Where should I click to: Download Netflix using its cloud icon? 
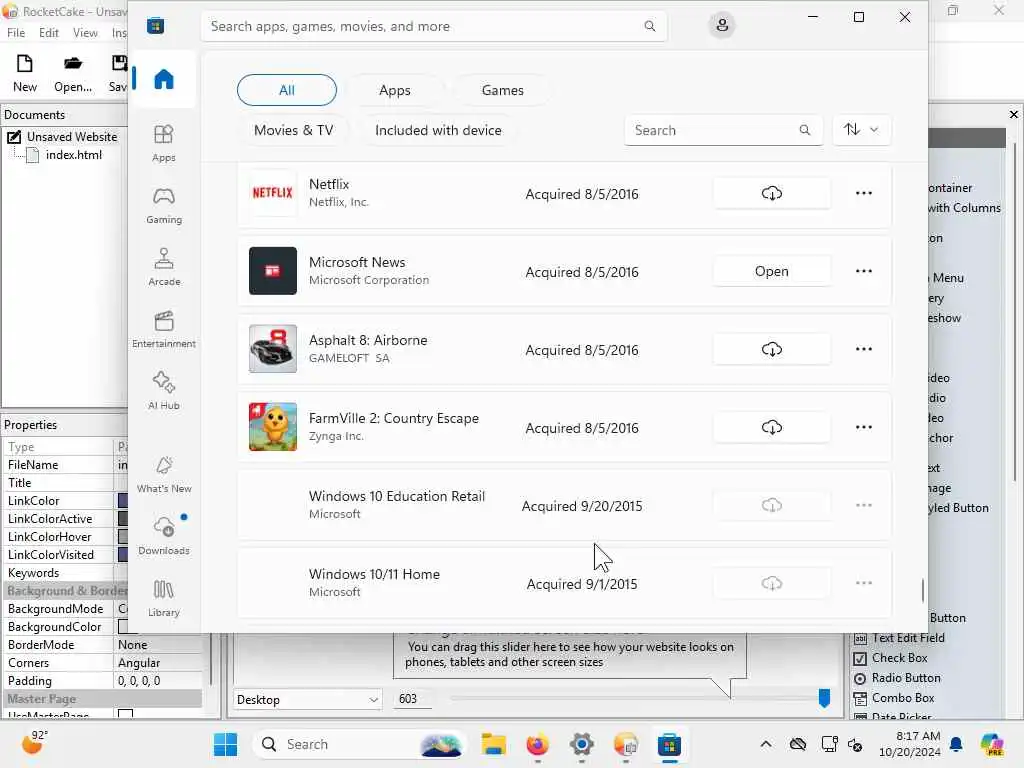[771, 193]
